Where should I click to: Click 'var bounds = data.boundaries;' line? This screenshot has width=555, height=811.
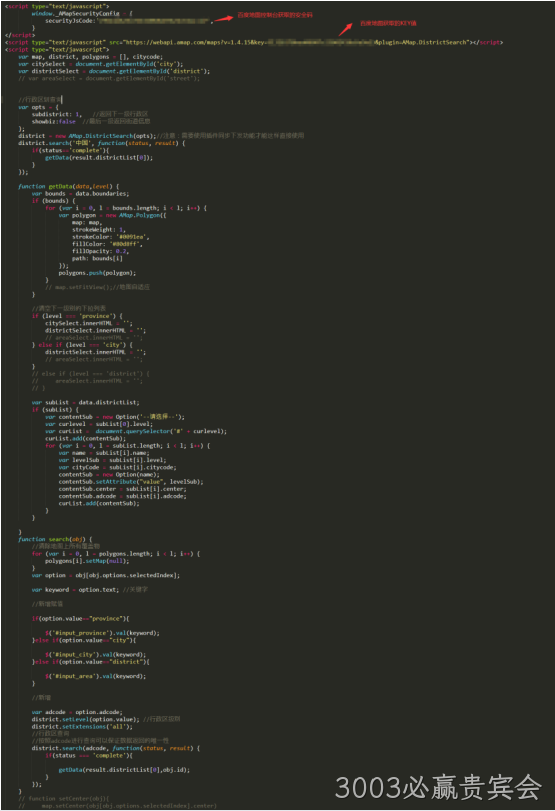click(80, 194)
